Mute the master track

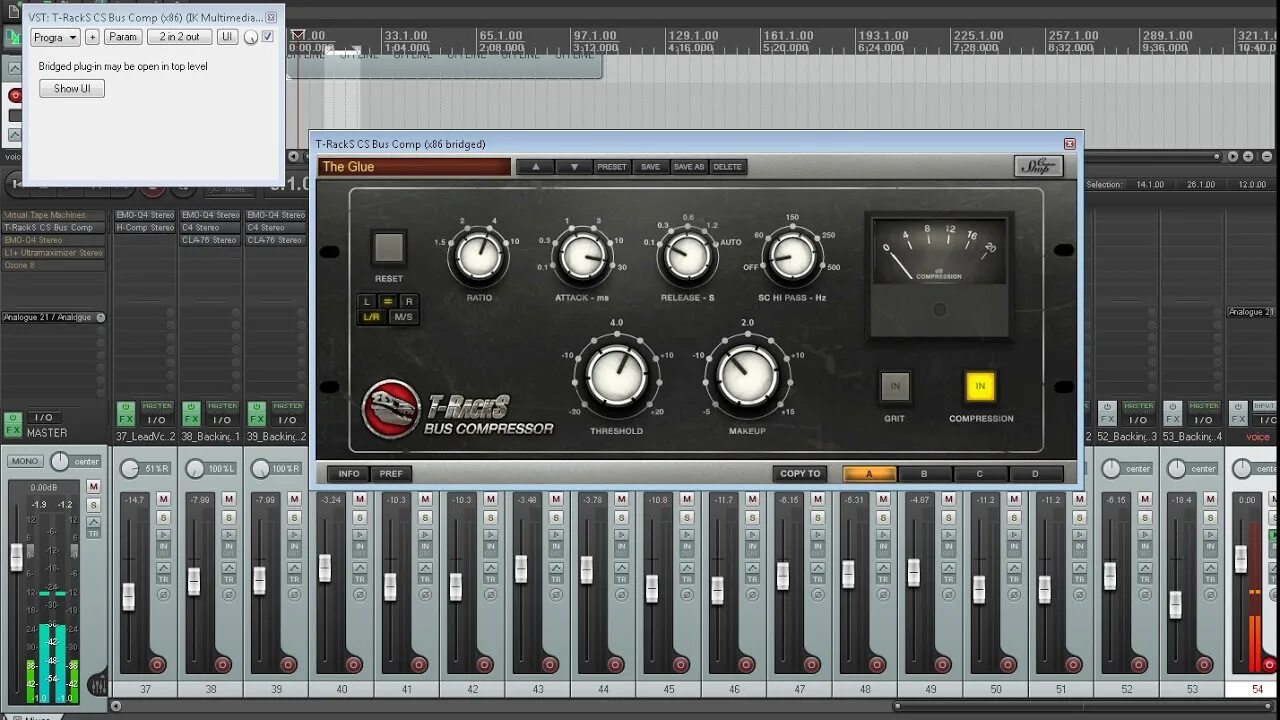(93, 486)
